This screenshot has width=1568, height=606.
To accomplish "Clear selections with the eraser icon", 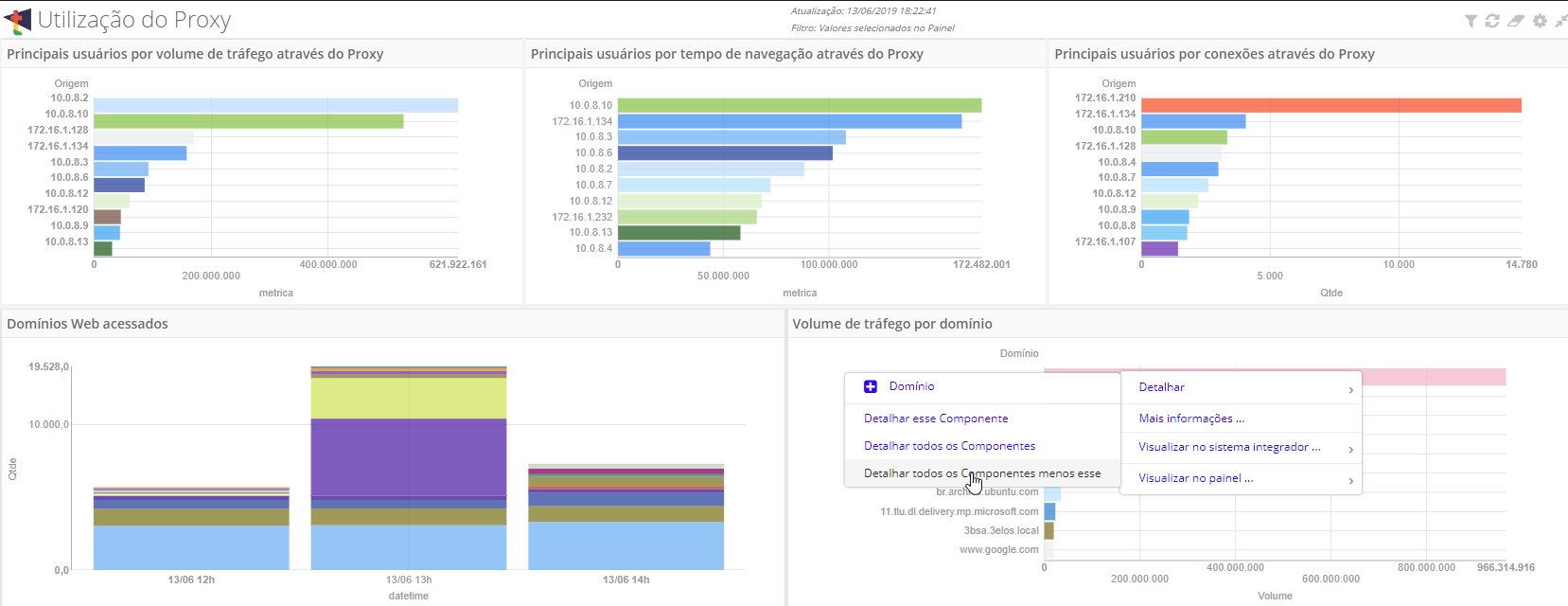I will coord(1516,21).
